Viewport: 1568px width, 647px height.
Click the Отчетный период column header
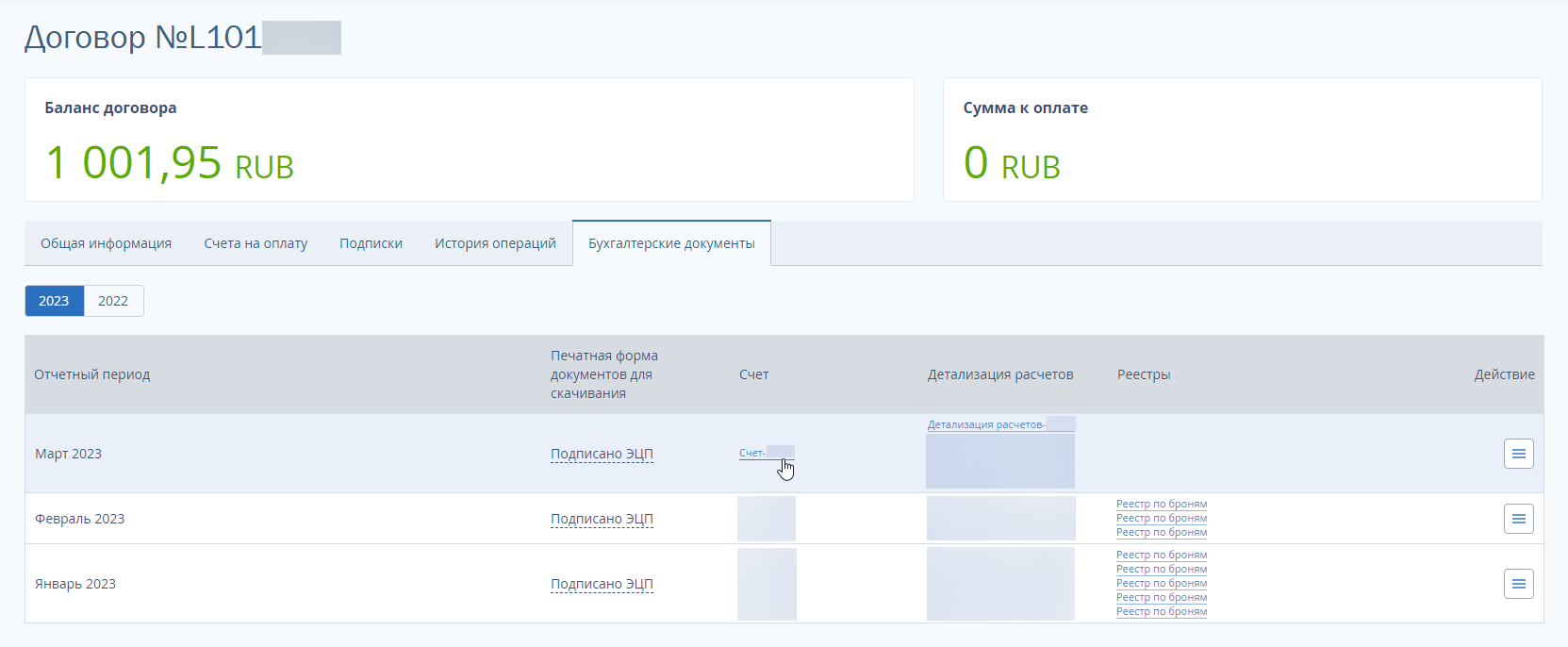[92, 374]
